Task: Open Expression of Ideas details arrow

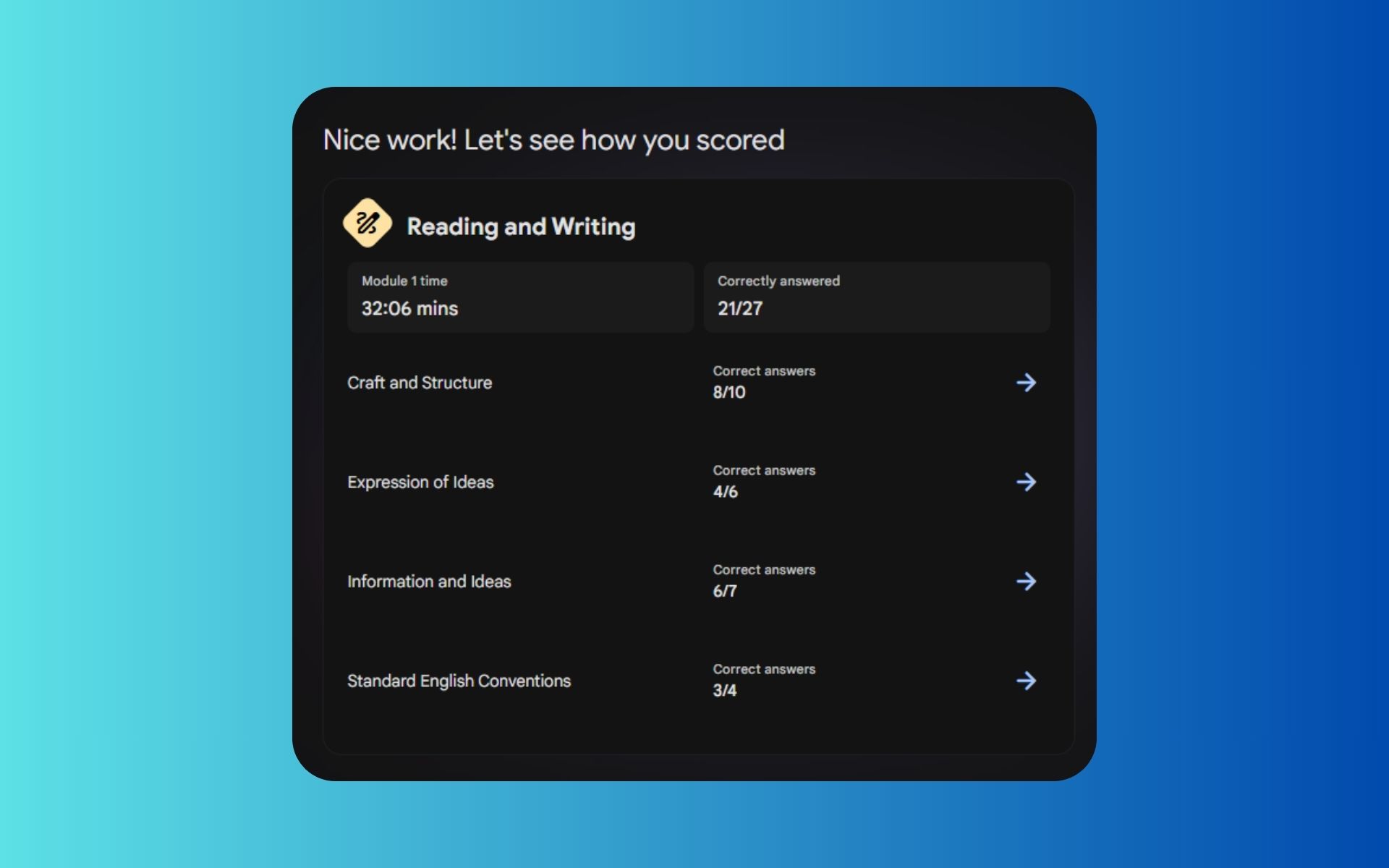Action: (x=1026, y=482)
